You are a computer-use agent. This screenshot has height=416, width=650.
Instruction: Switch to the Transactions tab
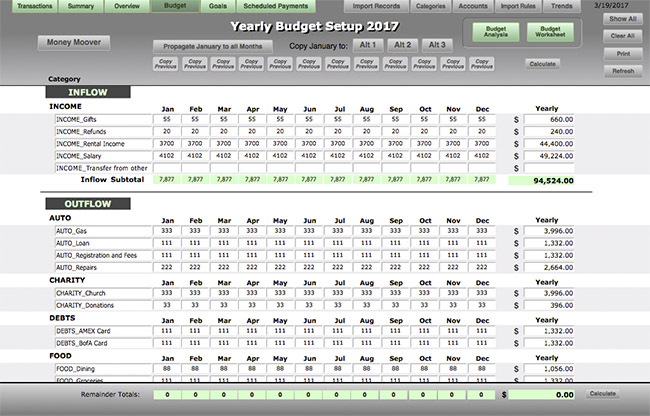(x=35, y=6)
